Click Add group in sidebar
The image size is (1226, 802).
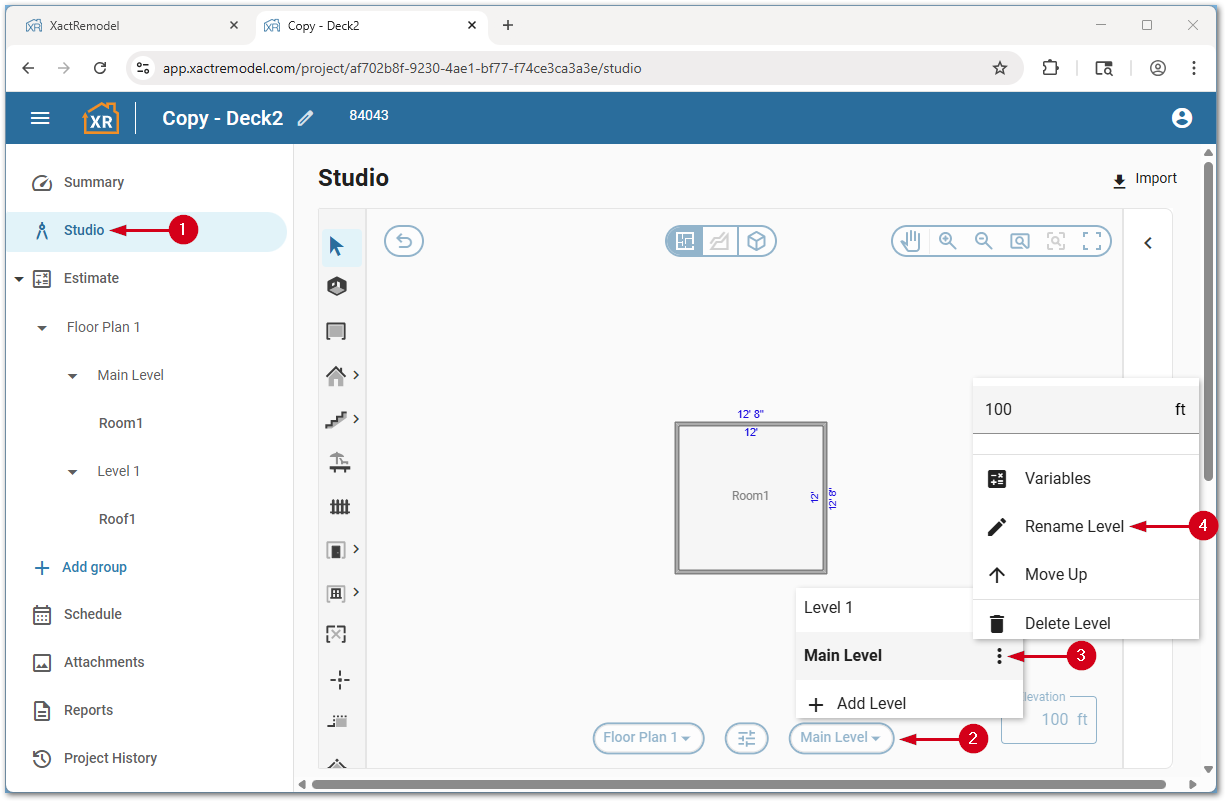click(x=94, y=567)
